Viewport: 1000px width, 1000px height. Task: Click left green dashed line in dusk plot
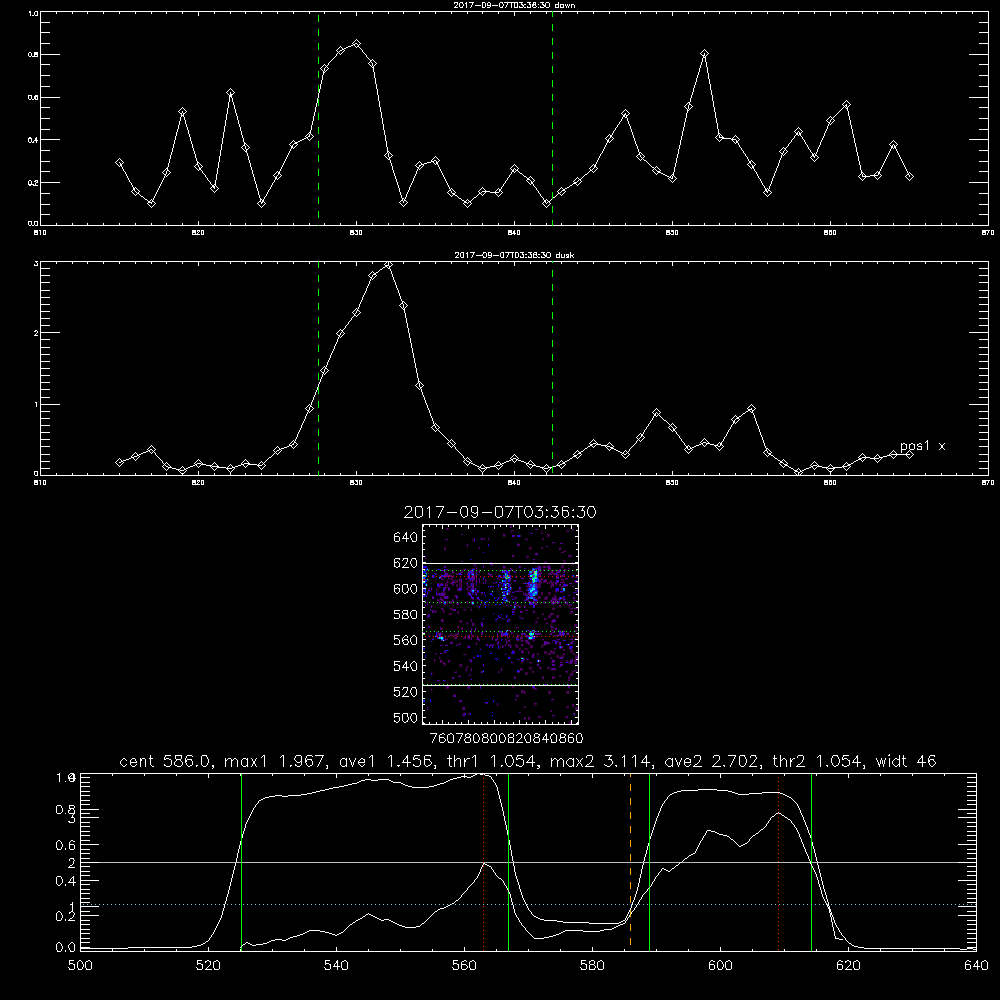coord(318,369)
